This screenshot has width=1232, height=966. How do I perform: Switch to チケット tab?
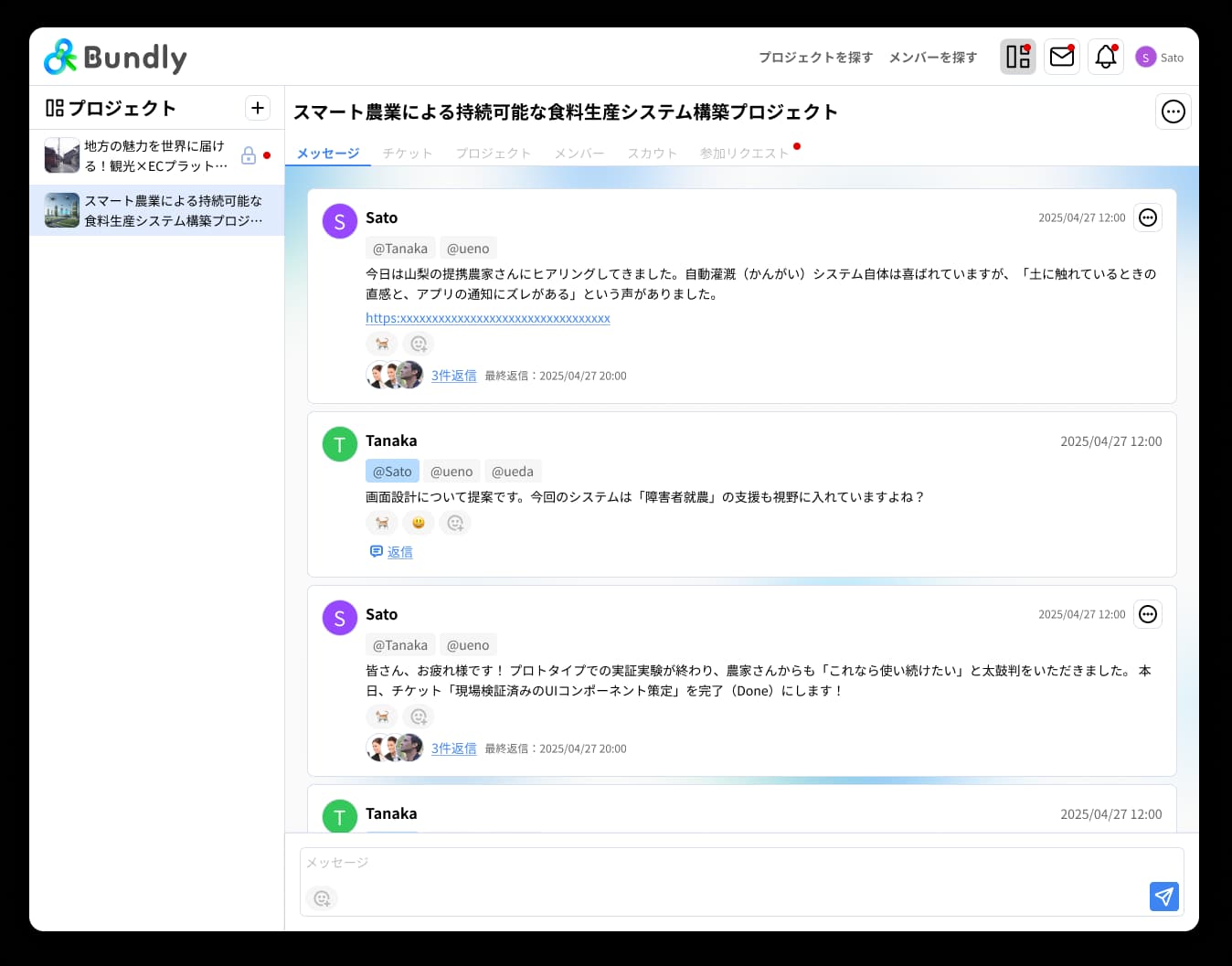tap(408, 153)
